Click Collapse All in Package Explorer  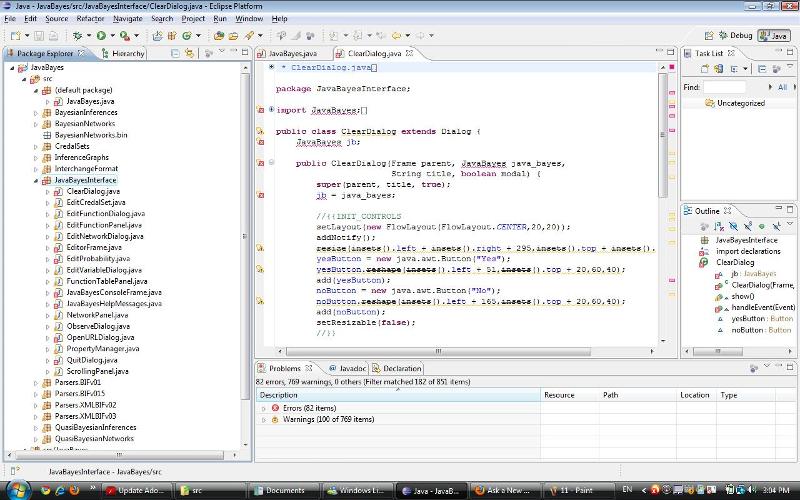[x=175, y=53]
